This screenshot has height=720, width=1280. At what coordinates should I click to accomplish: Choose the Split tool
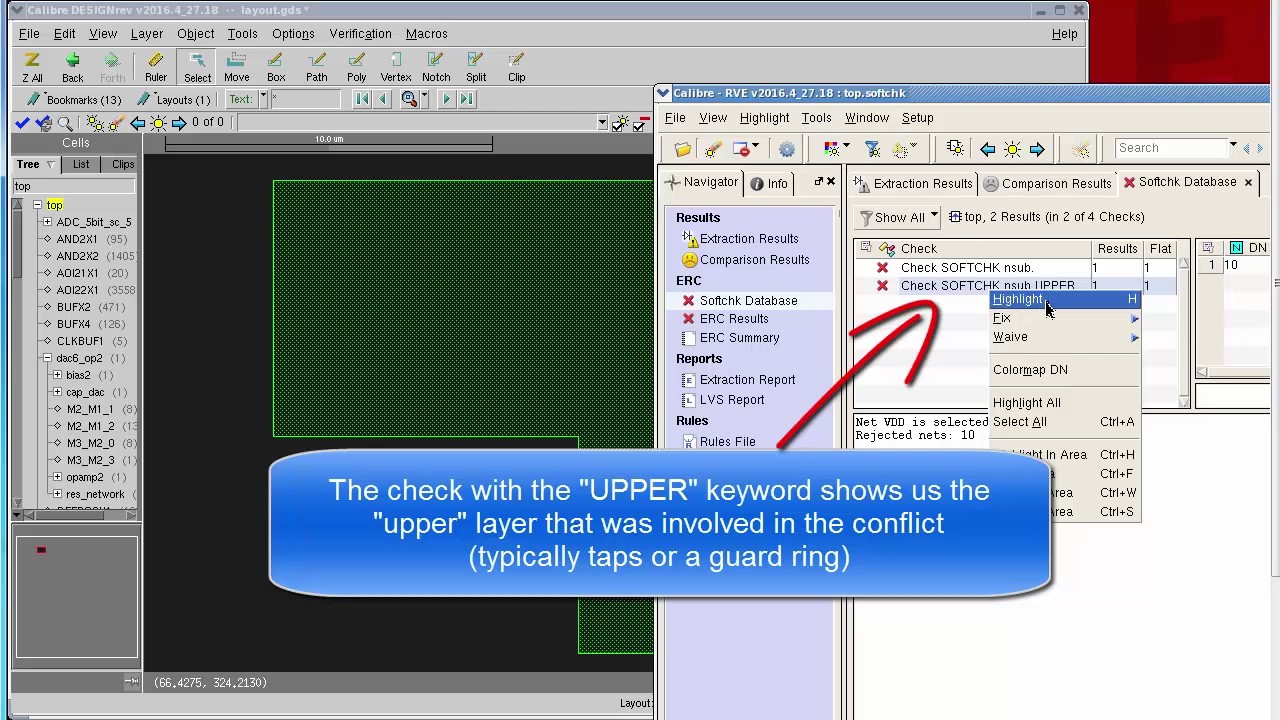(x=476, y=67)
